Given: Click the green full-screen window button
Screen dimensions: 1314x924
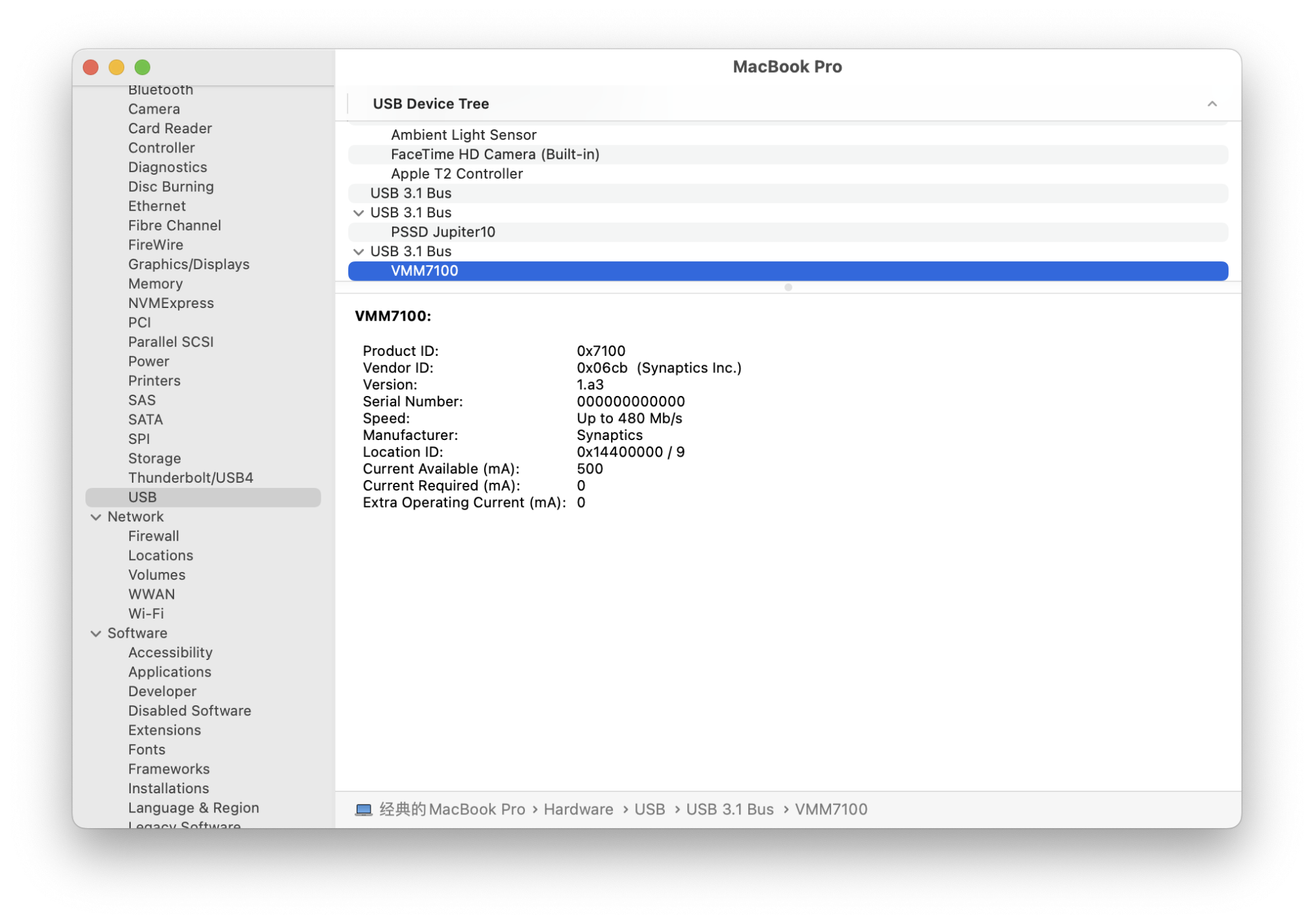Looking at the screenshot, I should coord(142,67).
